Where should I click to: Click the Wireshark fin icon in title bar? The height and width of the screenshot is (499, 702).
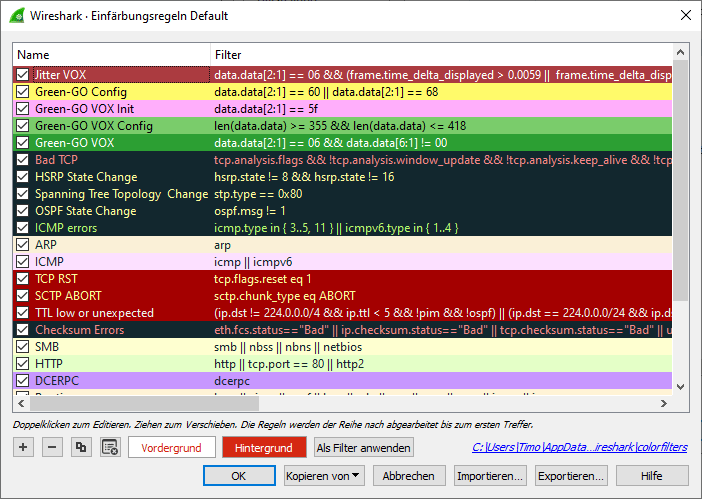(x=17, y=16)
